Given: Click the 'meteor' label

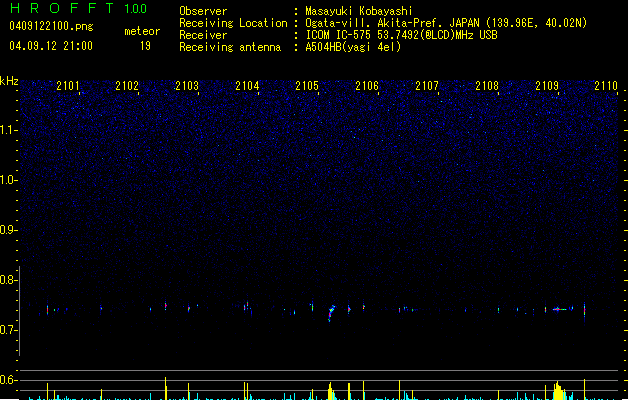Looking at the screenshot, I should 142,31.
